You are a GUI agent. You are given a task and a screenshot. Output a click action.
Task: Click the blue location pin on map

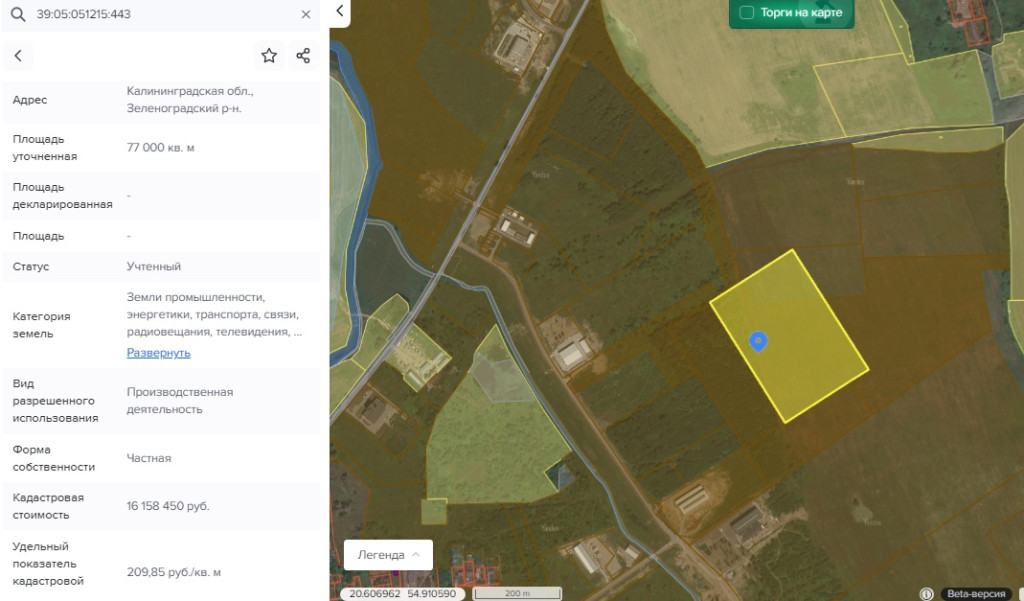(x=759, y=342)
